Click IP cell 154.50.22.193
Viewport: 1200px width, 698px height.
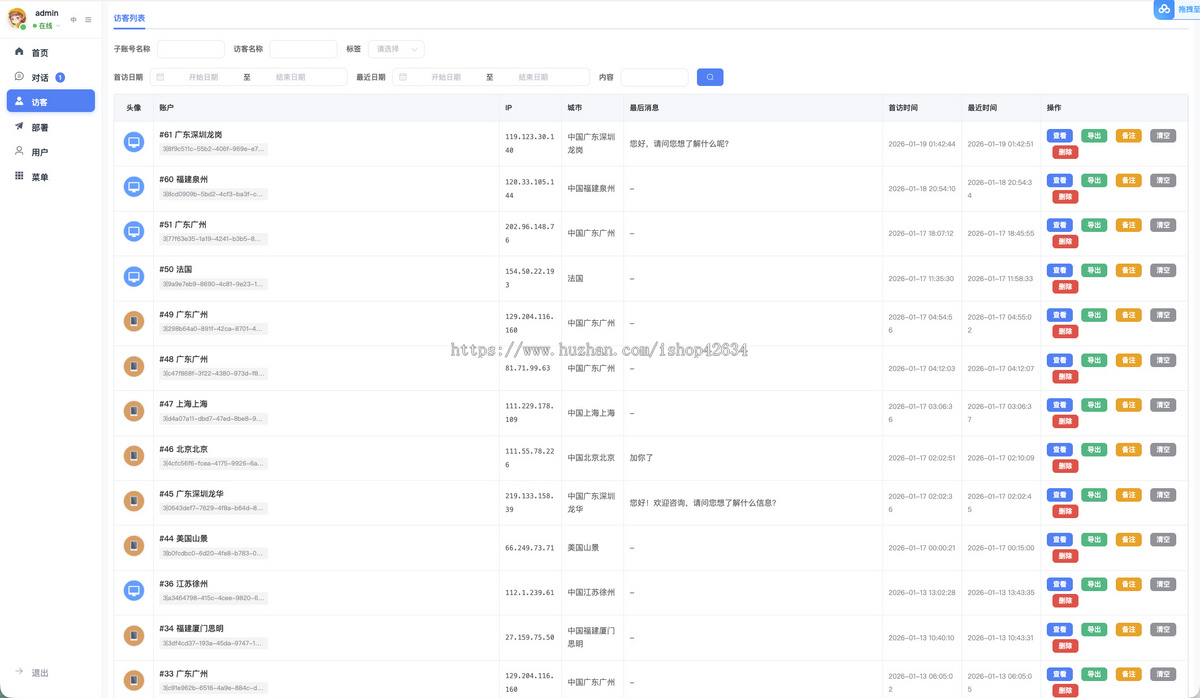[x=529, y=278]
